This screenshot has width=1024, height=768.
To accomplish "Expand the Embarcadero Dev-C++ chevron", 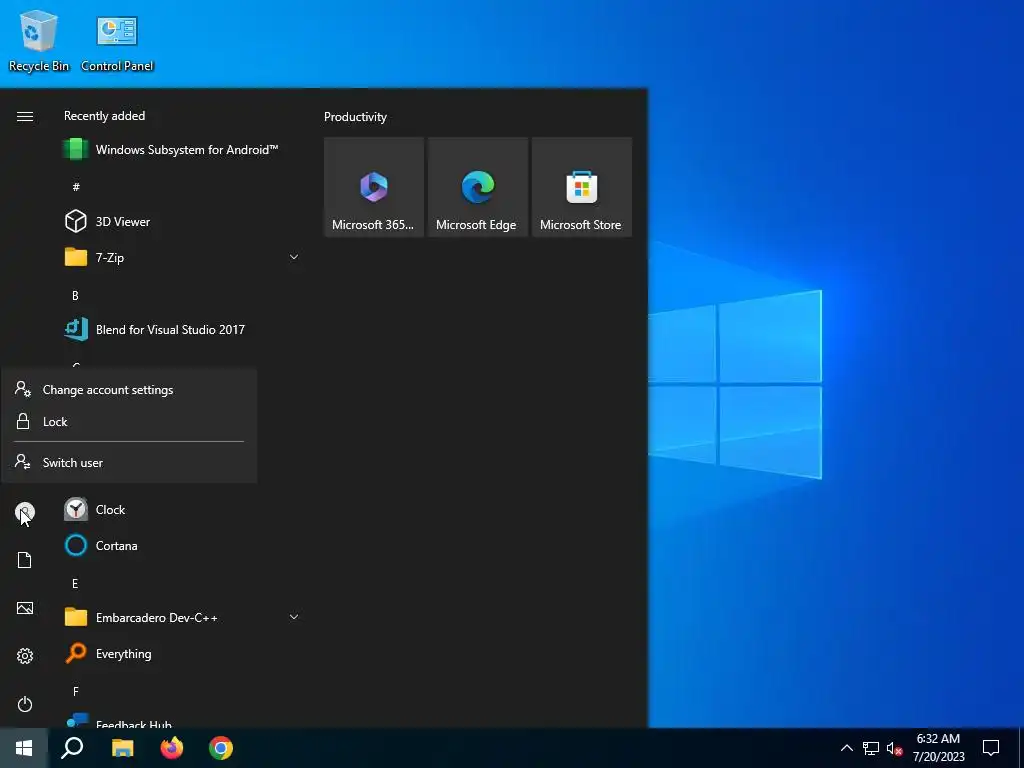I will pos(294,617).
